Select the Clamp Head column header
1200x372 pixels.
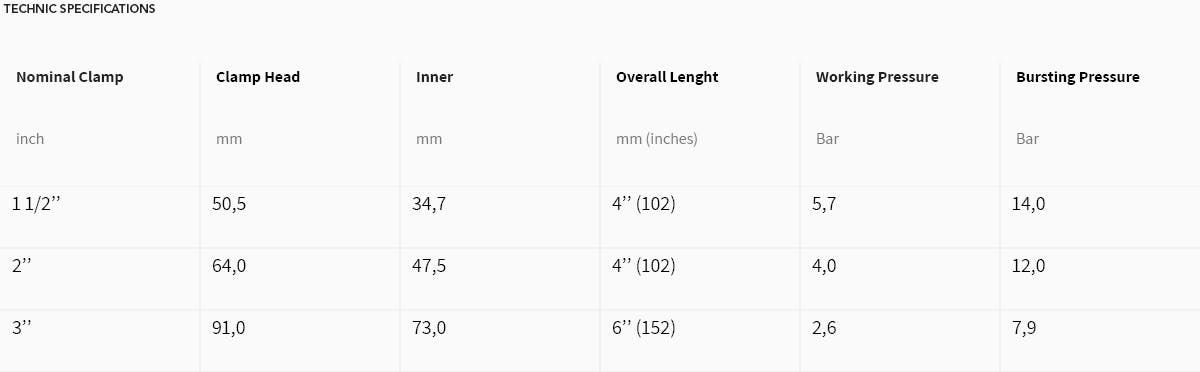(258, 77)
